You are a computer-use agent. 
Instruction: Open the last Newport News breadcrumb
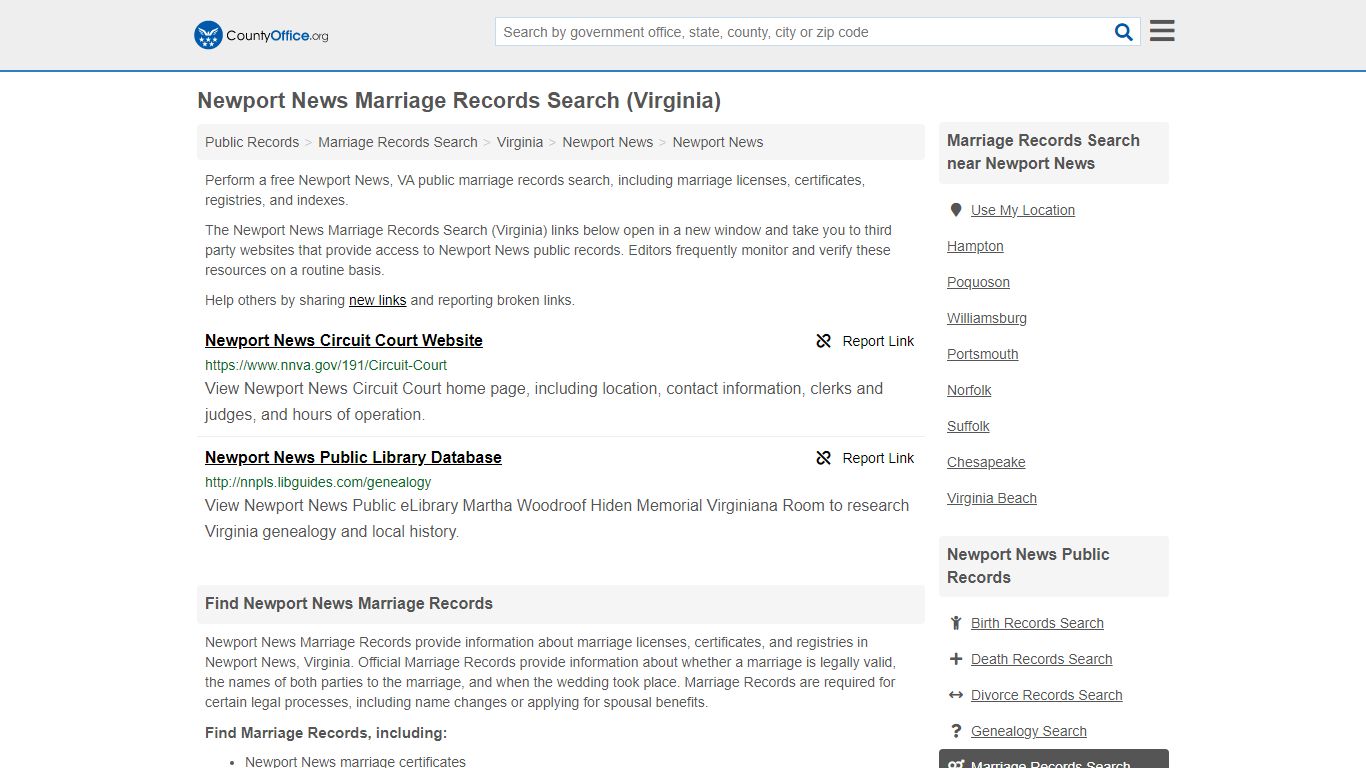tap(718, 142)
